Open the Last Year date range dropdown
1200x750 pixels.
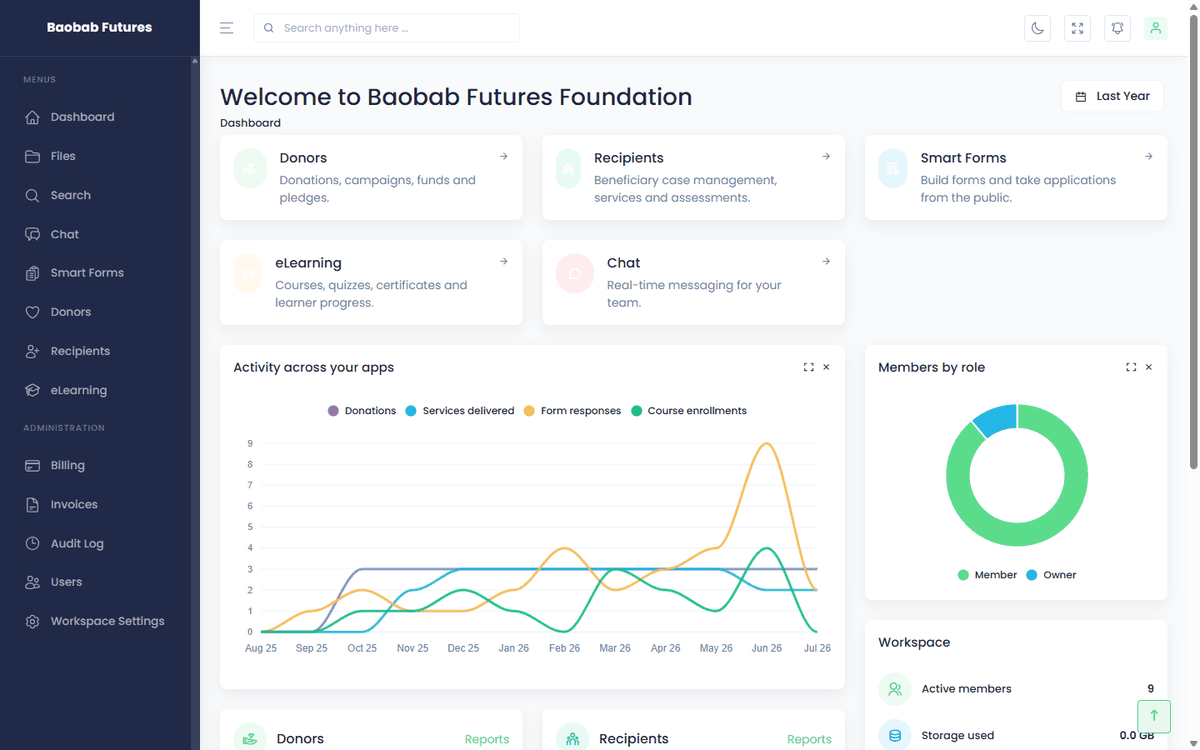coord(1112,96)
